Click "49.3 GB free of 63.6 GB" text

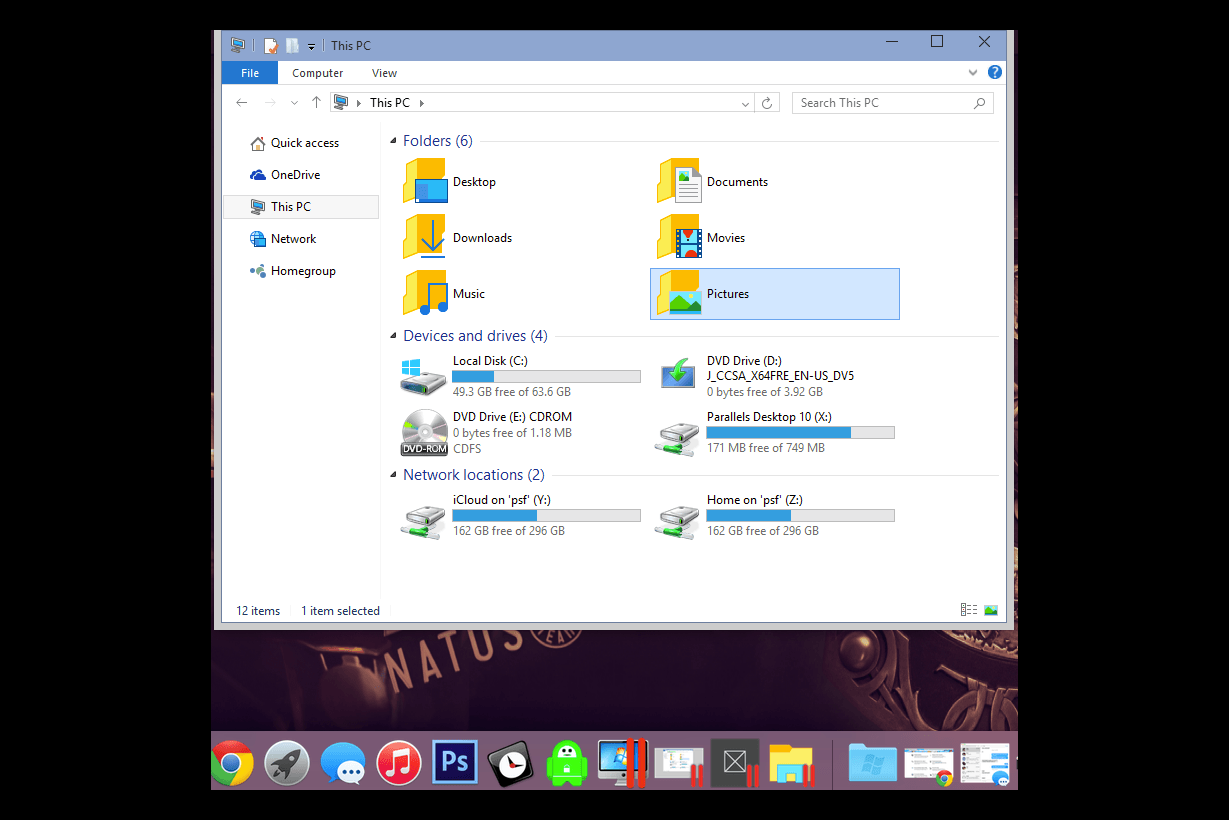point(512,393)
